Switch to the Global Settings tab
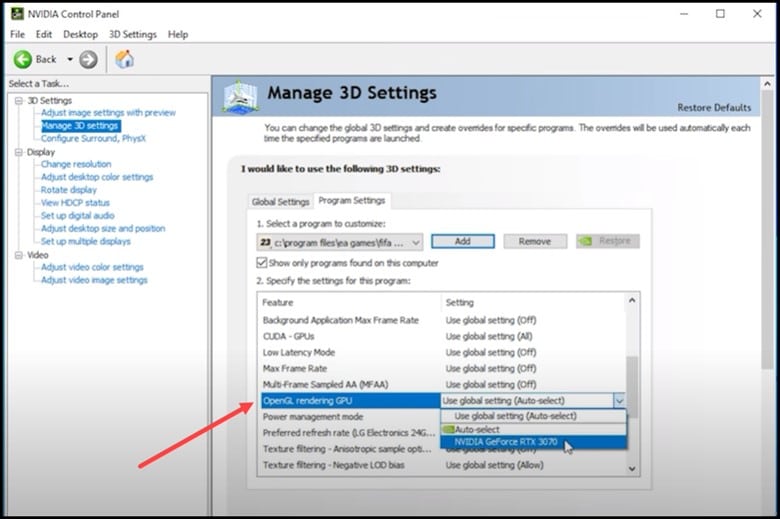The width and height of the screenshot is (780, 519). coord(280,201)
